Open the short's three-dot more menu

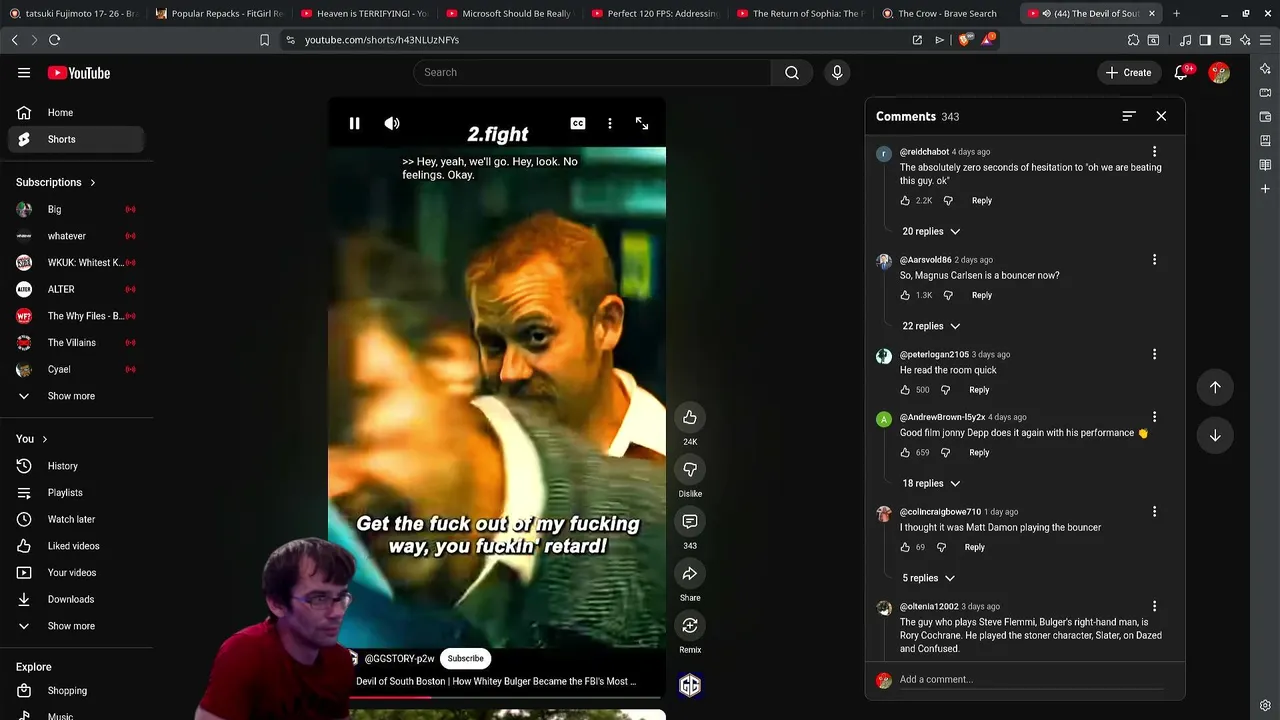[x=610, y=123]
